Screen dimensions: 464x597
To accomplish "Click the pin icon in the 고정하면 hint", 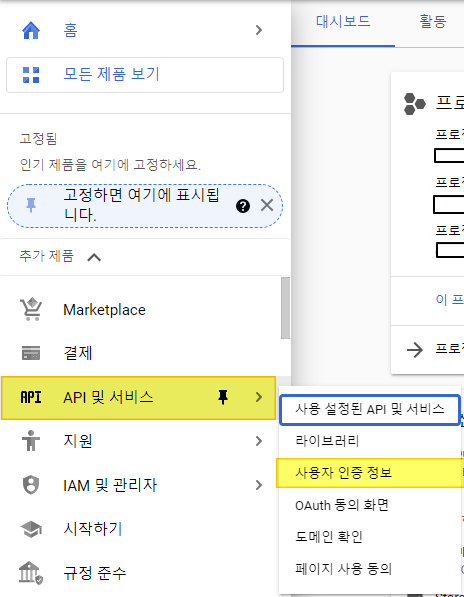I will pos(31,205).
